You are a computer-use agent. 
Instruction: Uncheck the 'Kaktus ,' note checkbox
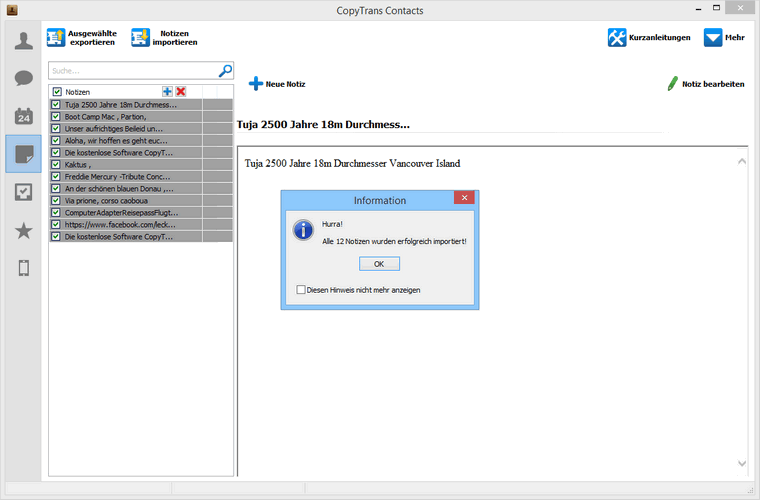click(x=57, y=165)
